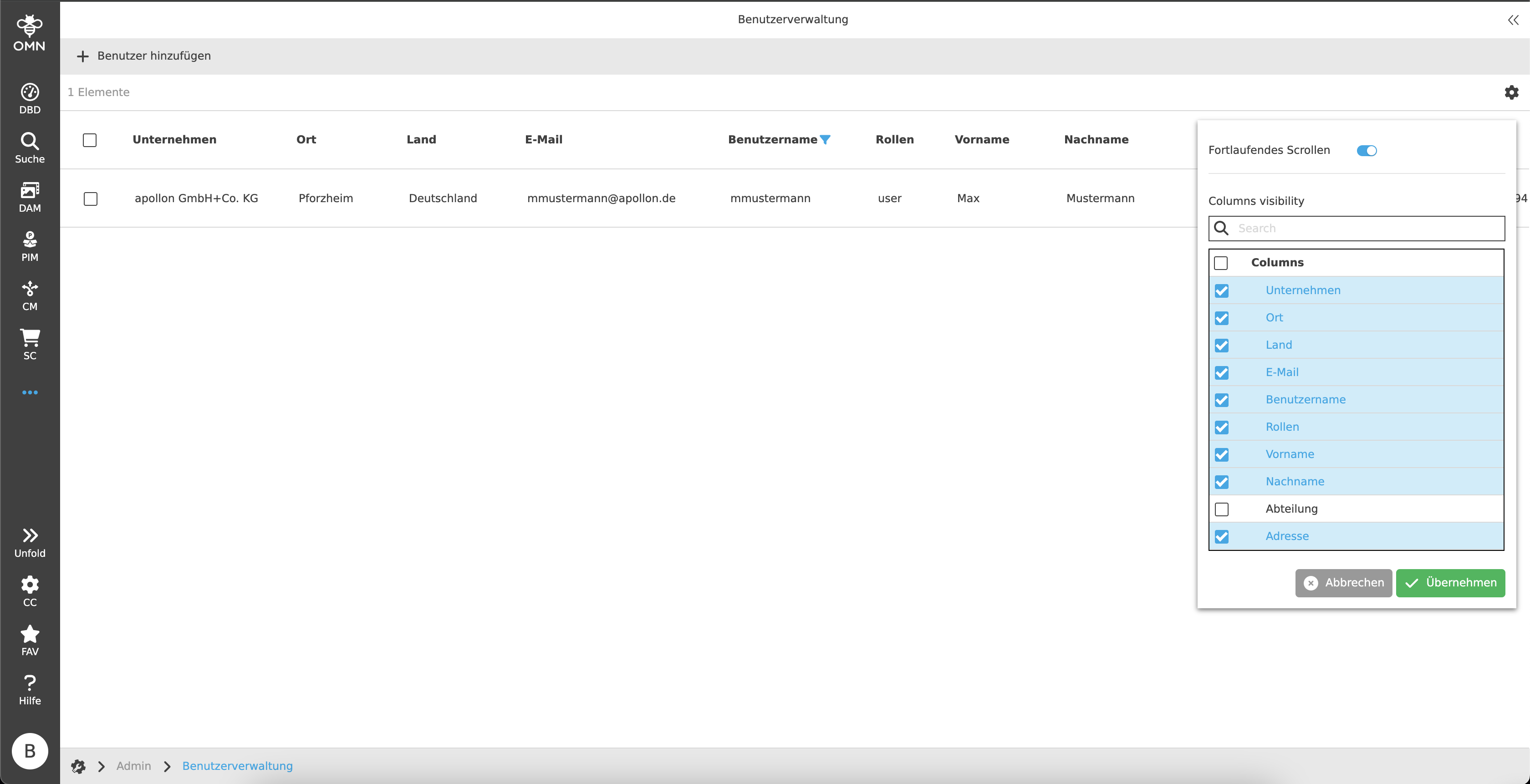The height and width of the screenshot is (784, 1530).
Task: Open the DAM module in sidebar
Action: [x=30, y=197]
